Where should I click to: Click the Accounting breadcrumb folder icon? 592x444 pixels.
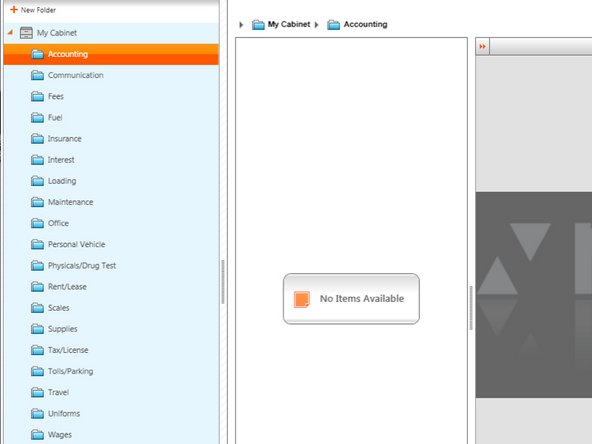pyautogui.click(x=333, y=25)
